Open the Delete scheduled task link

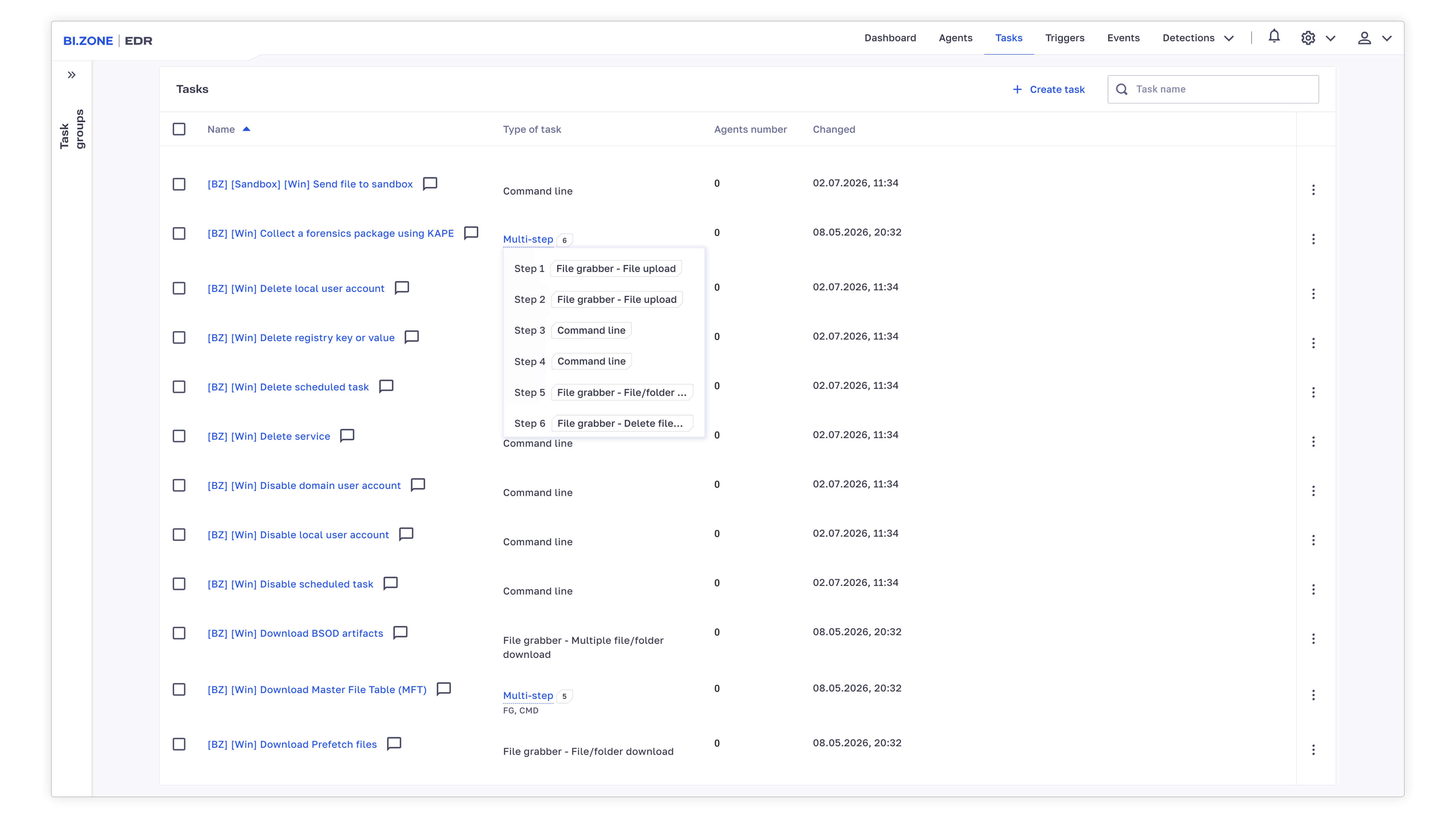(288, 386)
